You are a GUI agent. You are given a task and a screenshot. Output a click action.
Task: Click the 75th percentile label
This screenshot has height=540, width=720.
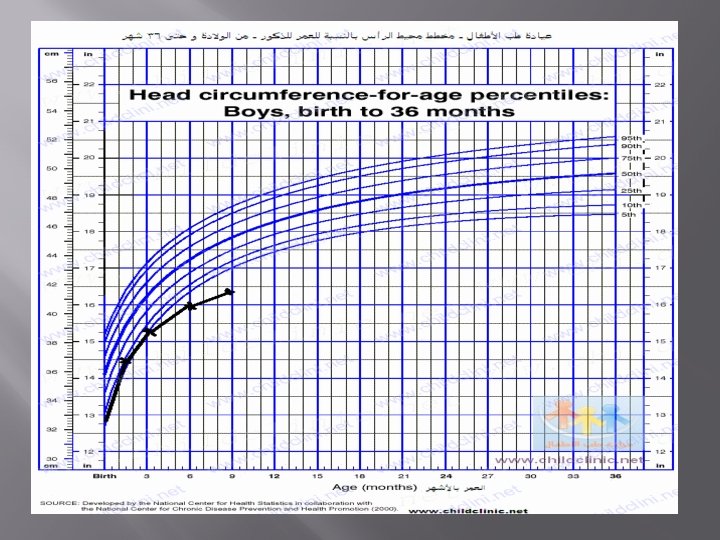coord(631,158)
